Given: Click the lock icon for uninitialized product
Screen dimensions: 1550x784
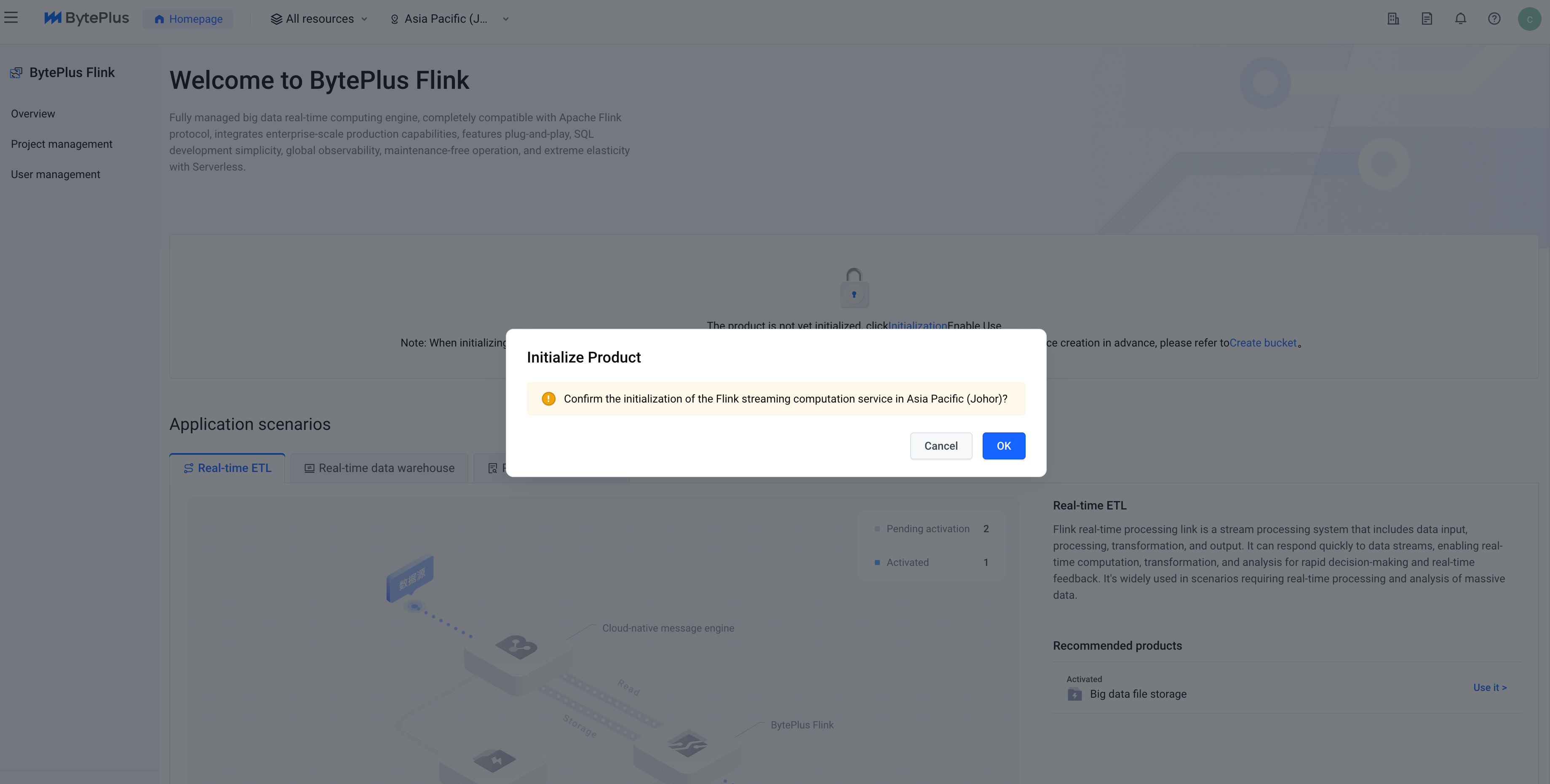Looking at the screenshot, I should 854,288.
